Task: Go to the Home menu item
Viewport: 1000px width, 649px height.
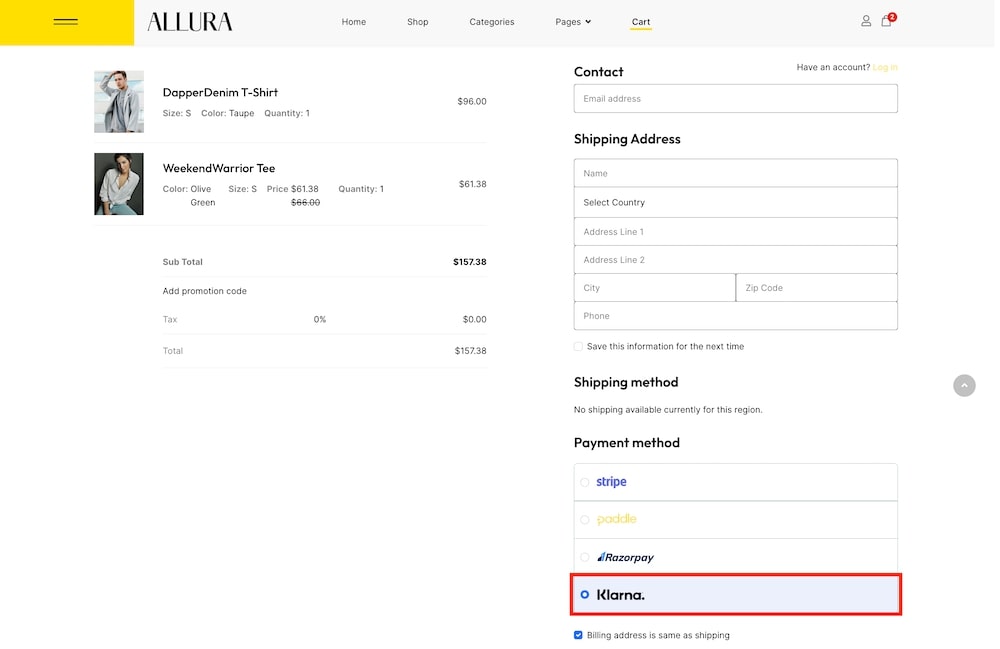Action: point(354,22)
